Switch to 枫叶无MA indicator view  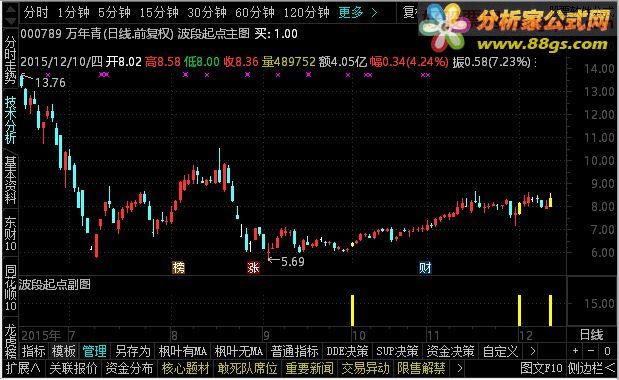pyautogui.click(x=238, y=351)
